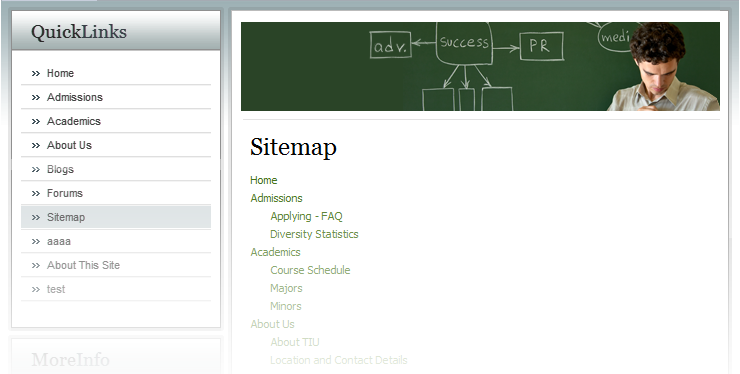Open the Course Schedule link
This screenshot has width=740, height=374.
click(x=310, y=270)
